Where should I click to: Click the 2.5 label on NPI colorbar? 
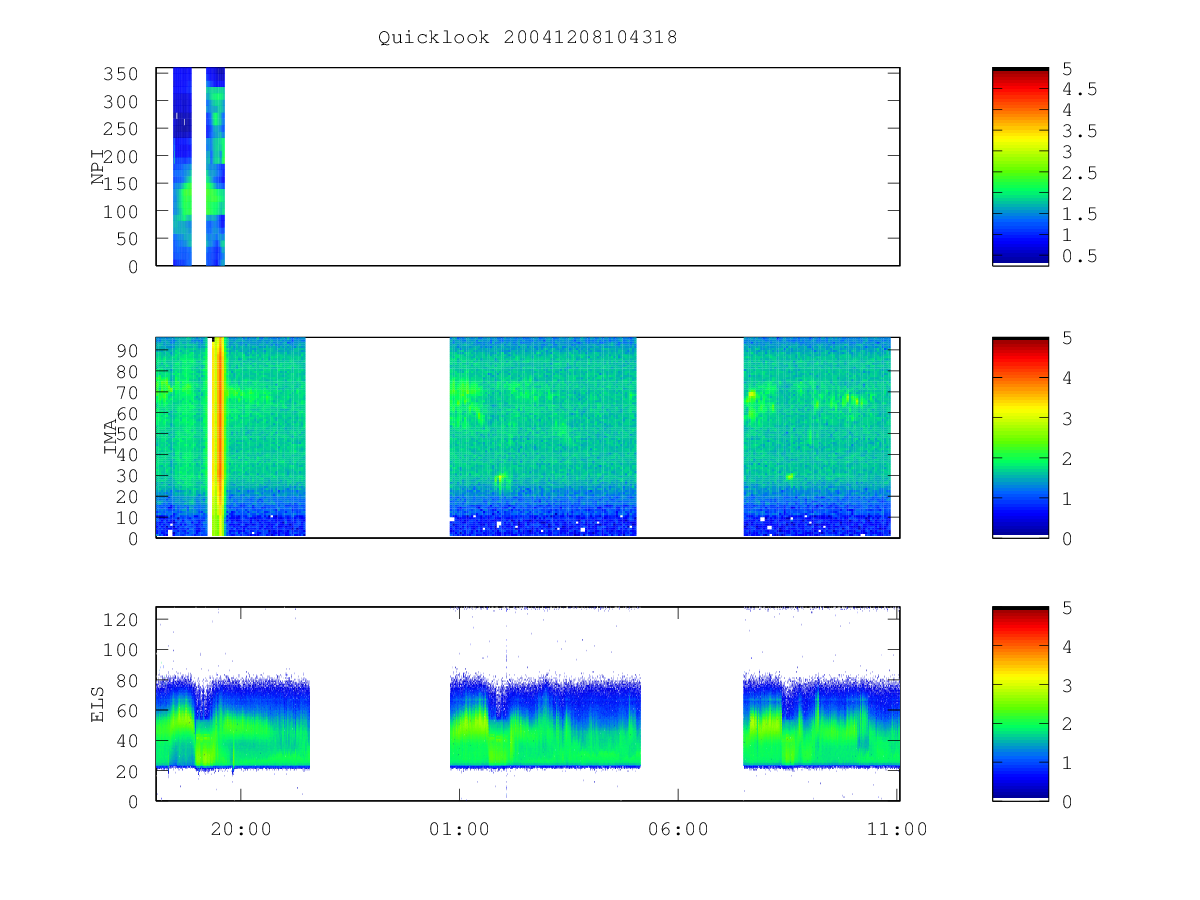click(1079, 173)
